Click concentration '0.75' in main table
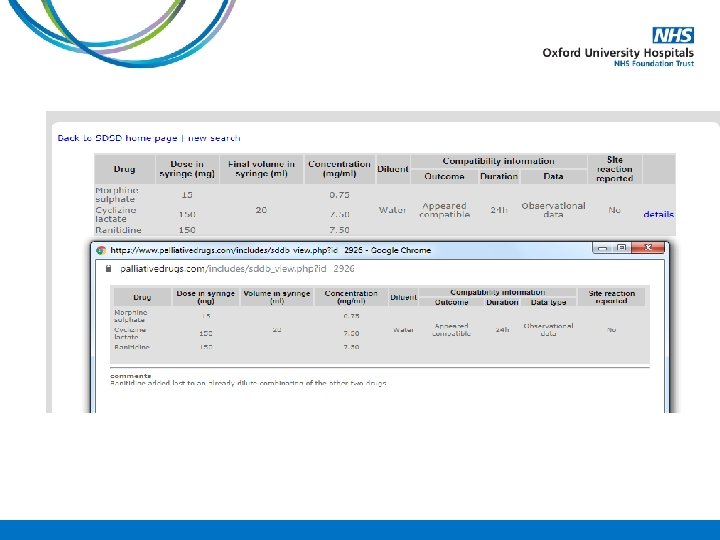 (x=339, y=195)
